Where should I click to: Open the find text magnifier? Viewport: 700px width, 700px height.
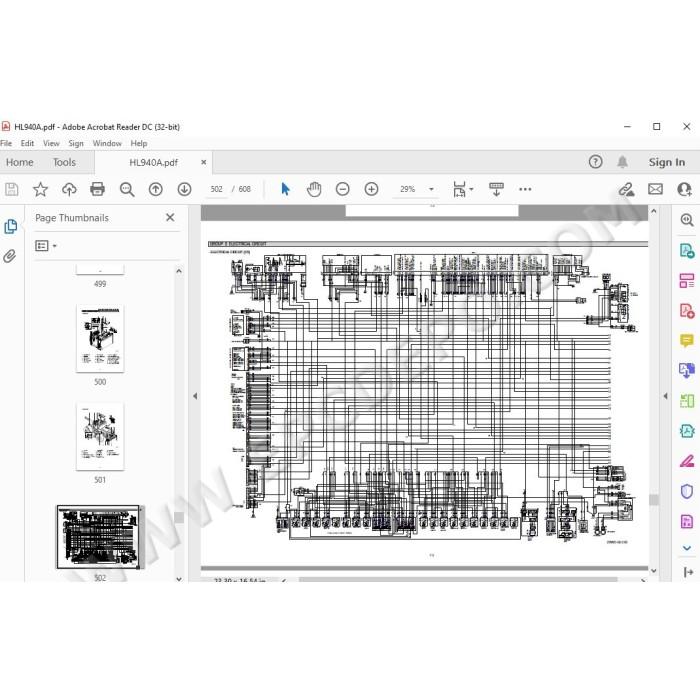[x=127, y=189]
